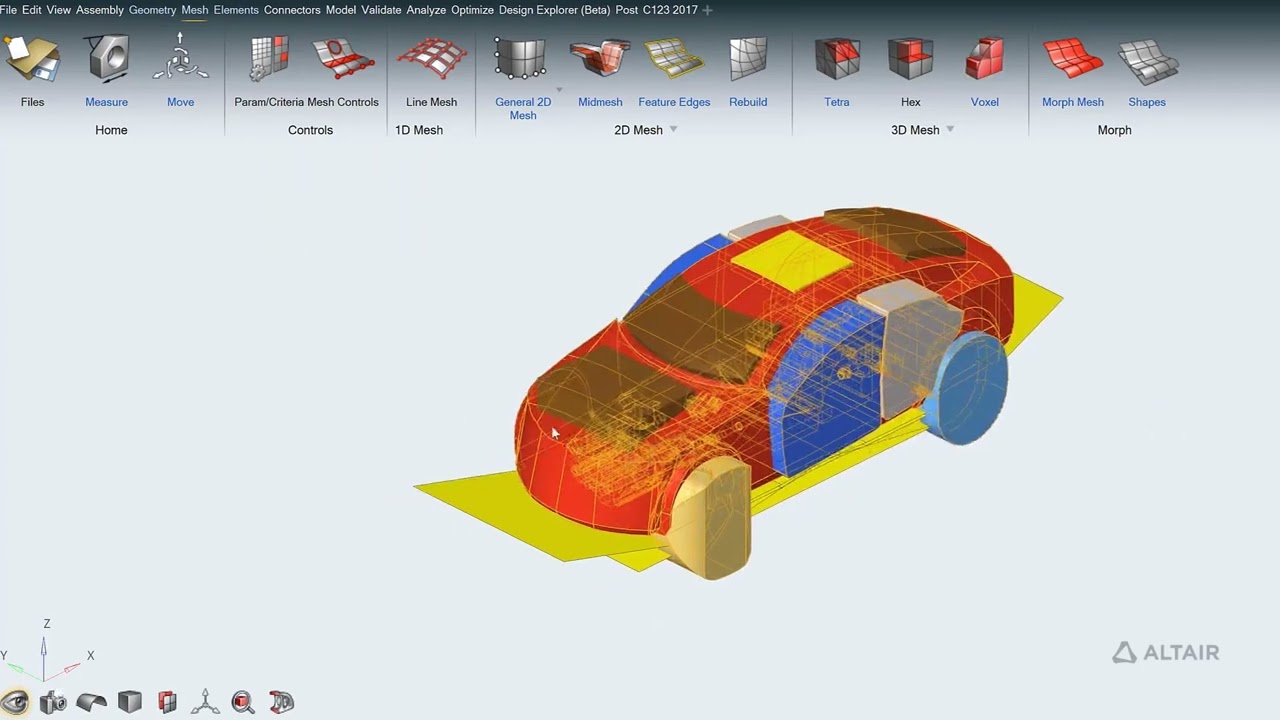Open the Design Explorer (Beta) tab
The width and height of the screenshot is (1280, 720).
554,10
